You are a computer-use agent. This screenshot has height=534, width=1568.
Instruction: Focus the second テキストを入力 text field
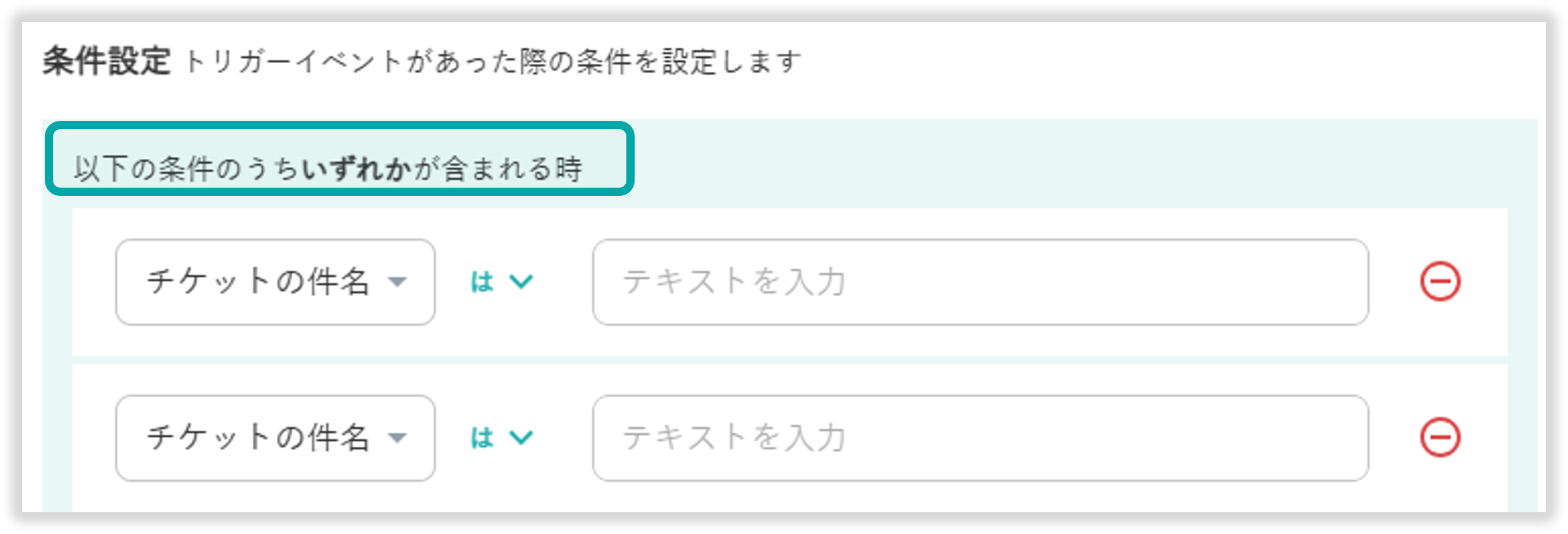(x=980, y=437)
